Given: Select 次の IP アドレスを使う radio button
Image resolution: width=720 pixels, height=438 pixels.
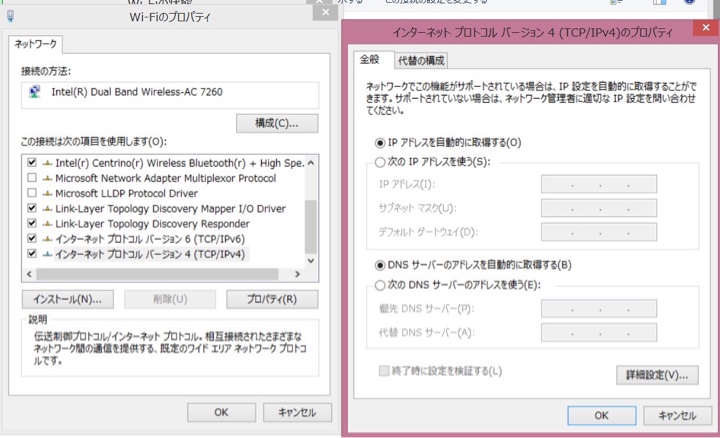Looking at the screenshot, I should tap(380, 162).
